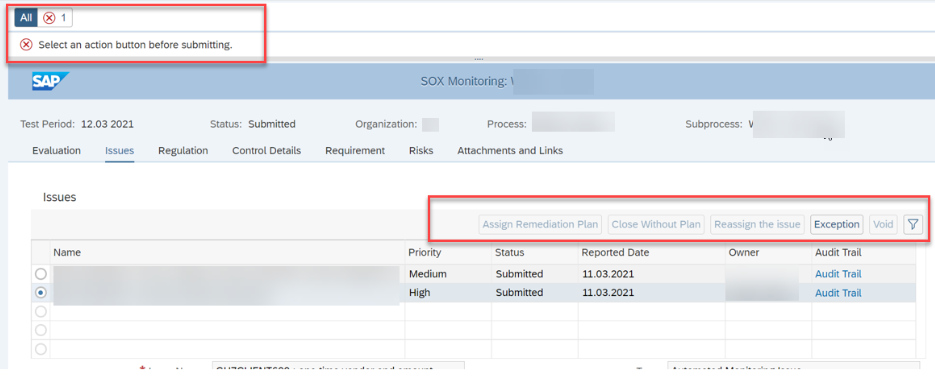This screenshot has height=377, width=935.
Task: Click the Name column header
Action: tap(227, 252)
